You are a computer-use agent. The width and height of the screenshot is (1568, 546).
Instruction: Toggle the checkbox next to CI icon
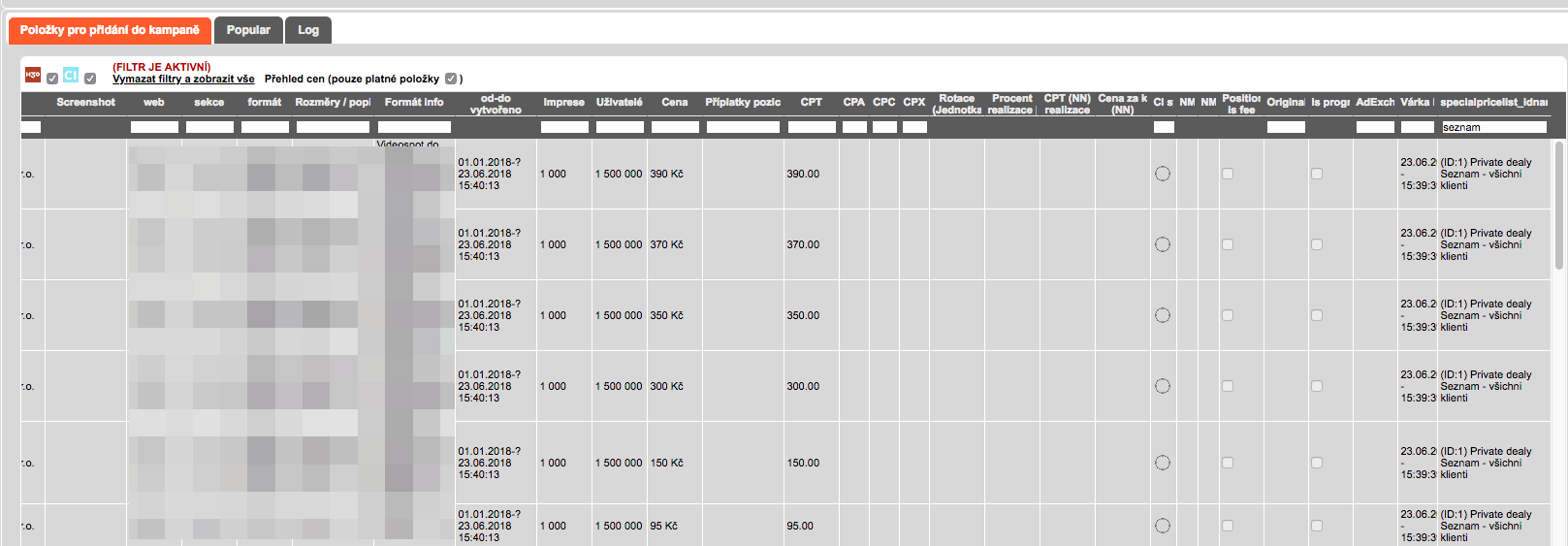pos(90,79)
